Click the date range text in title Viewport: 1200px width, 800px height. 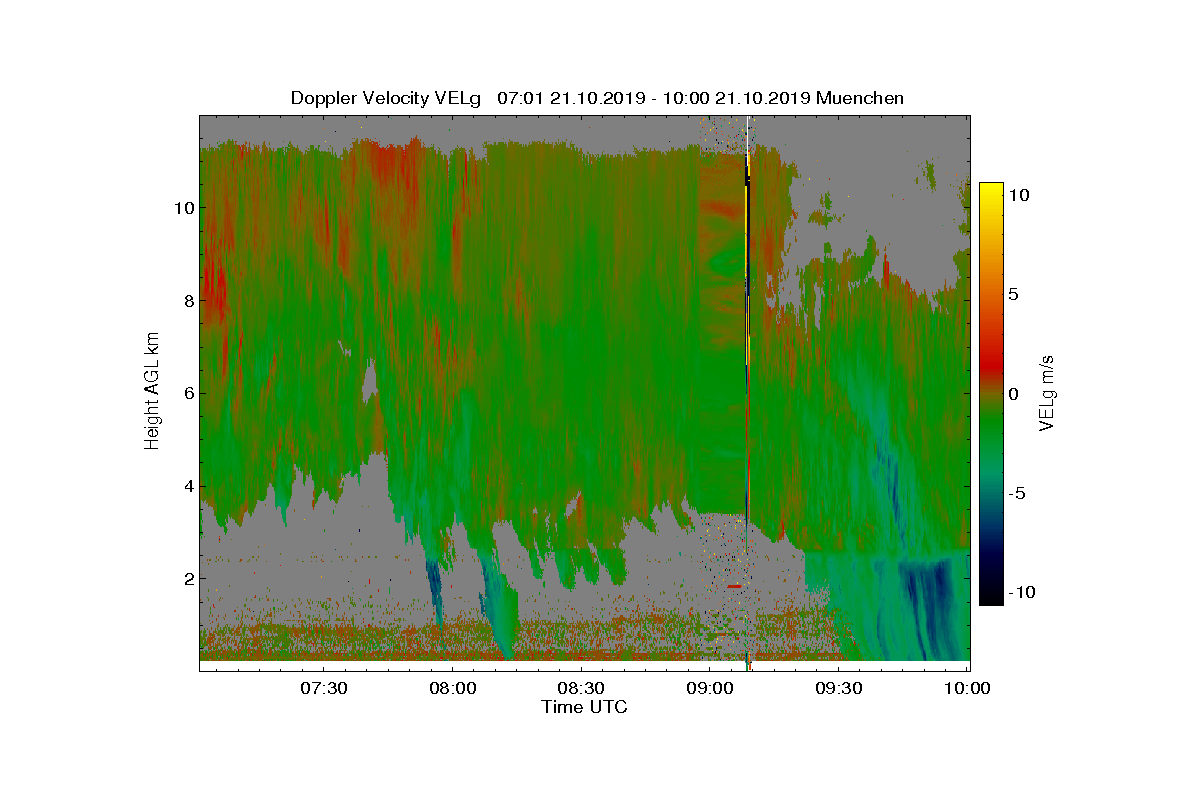click(654, 98)
